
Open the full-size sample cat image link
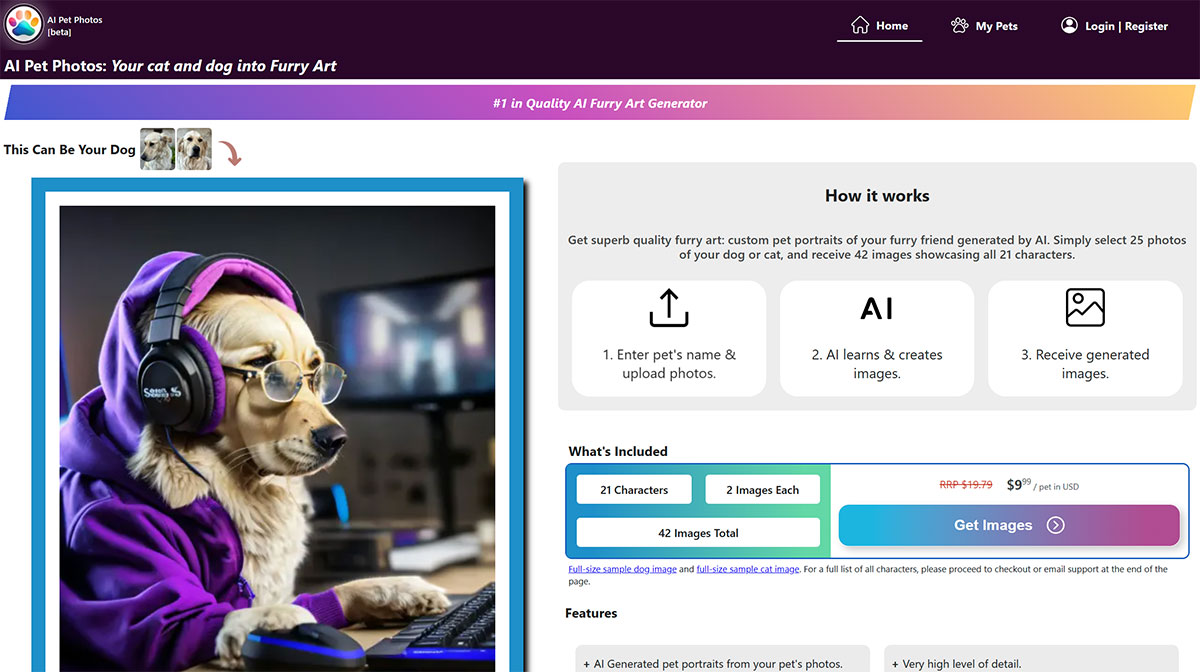pyautogui.click(x=747, y=567)
